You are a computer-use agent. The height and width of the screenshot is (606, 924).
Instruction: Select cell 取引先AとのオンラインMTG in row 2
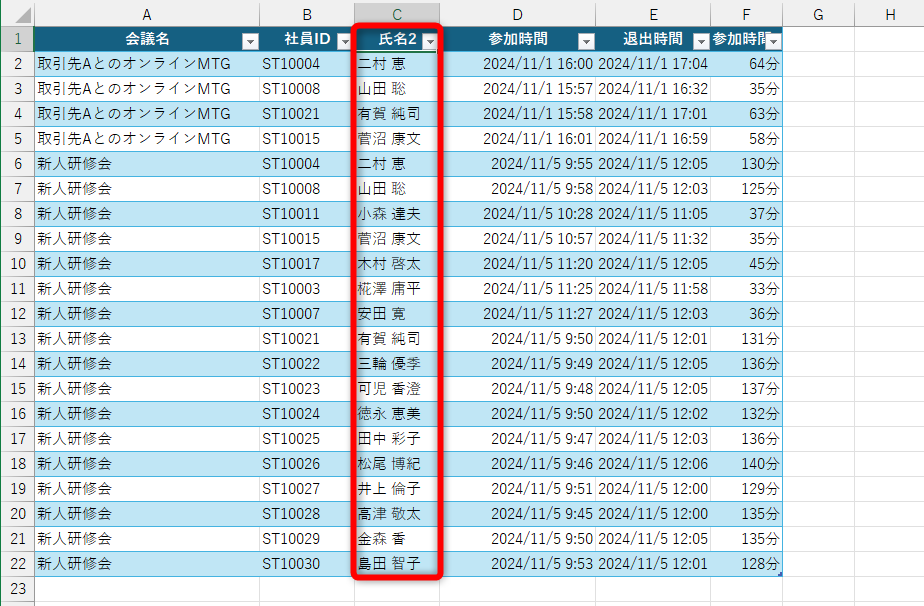(147, 64)
